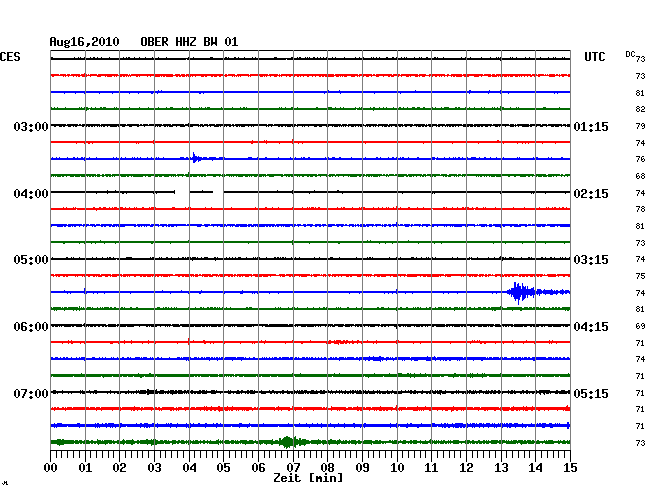Select minute tick label 15
The image size is (650, 494).
click(x=570, y=468)
